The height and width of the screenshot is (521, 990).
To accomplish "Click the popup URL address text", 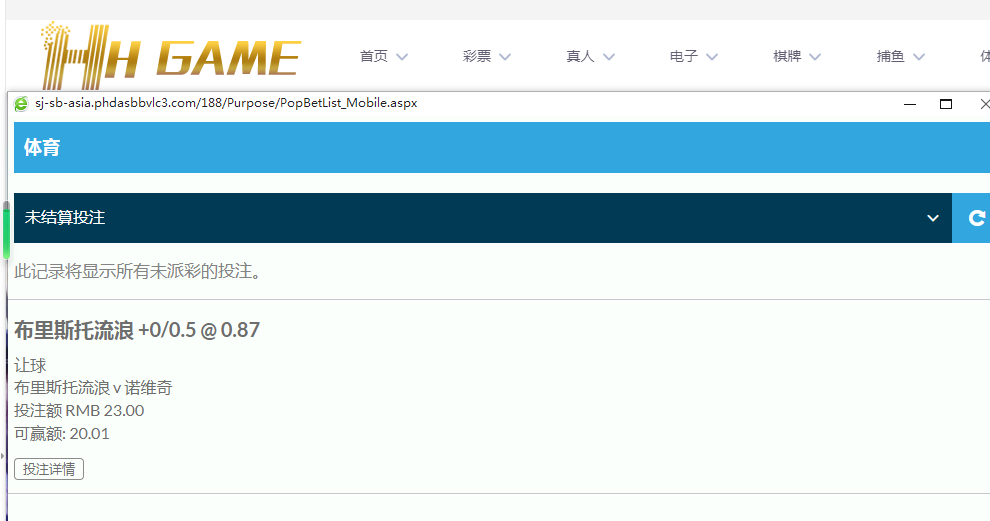I will [226, 103].
